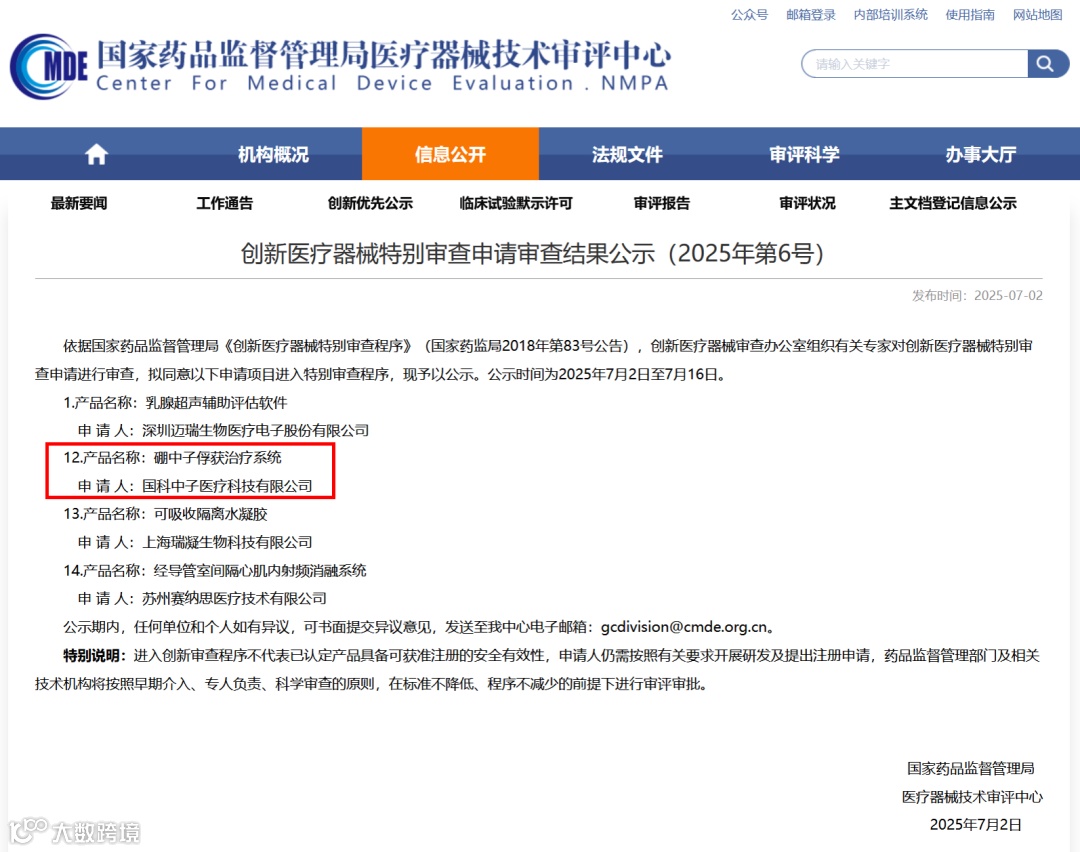Image resolution: width=1080 pixels, height=852 pixels.
Task: Click the search magnifier button
Action: coord(1047,64)
